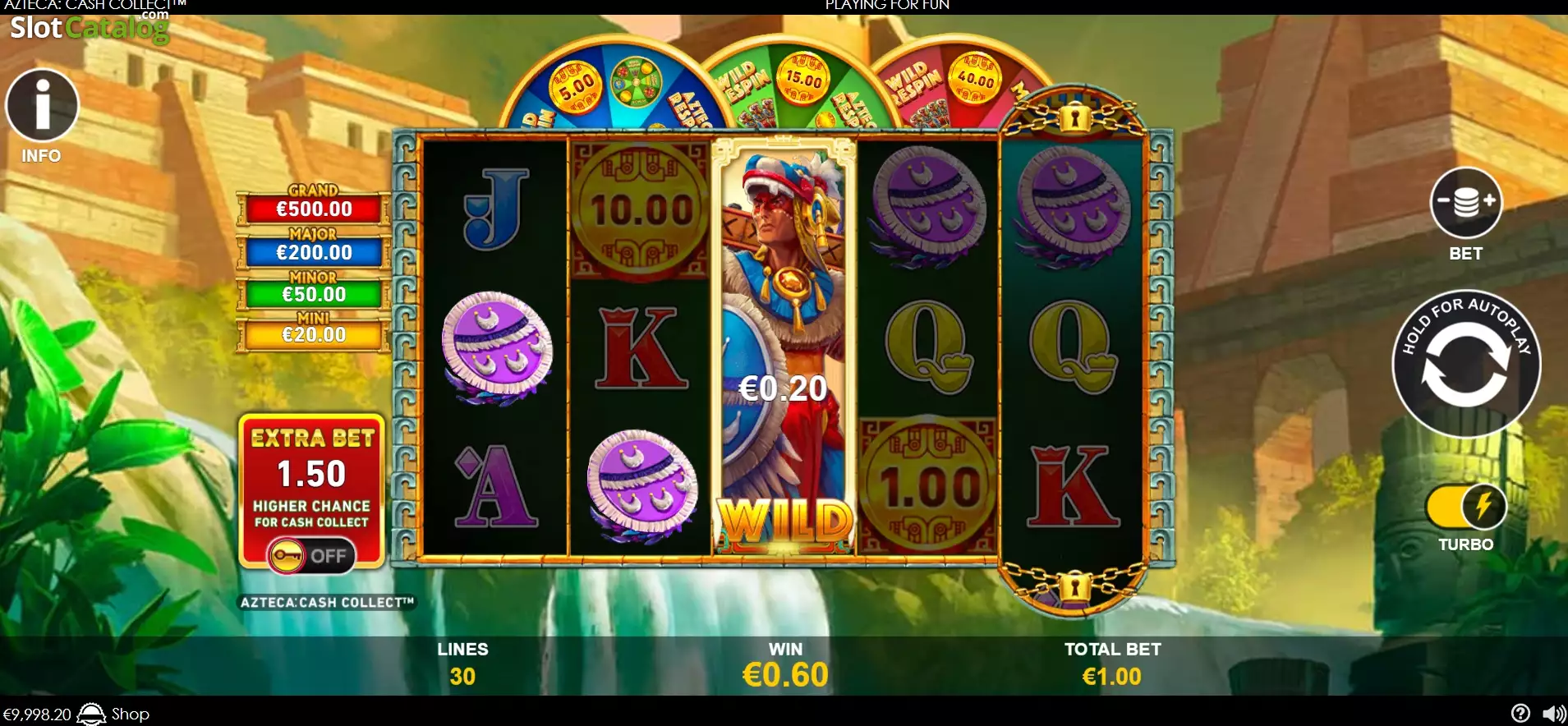Open the INFO paytable icon
The width and height of the screenshot is (1568, 726).
pyautogui.click(x=42, y=105)
